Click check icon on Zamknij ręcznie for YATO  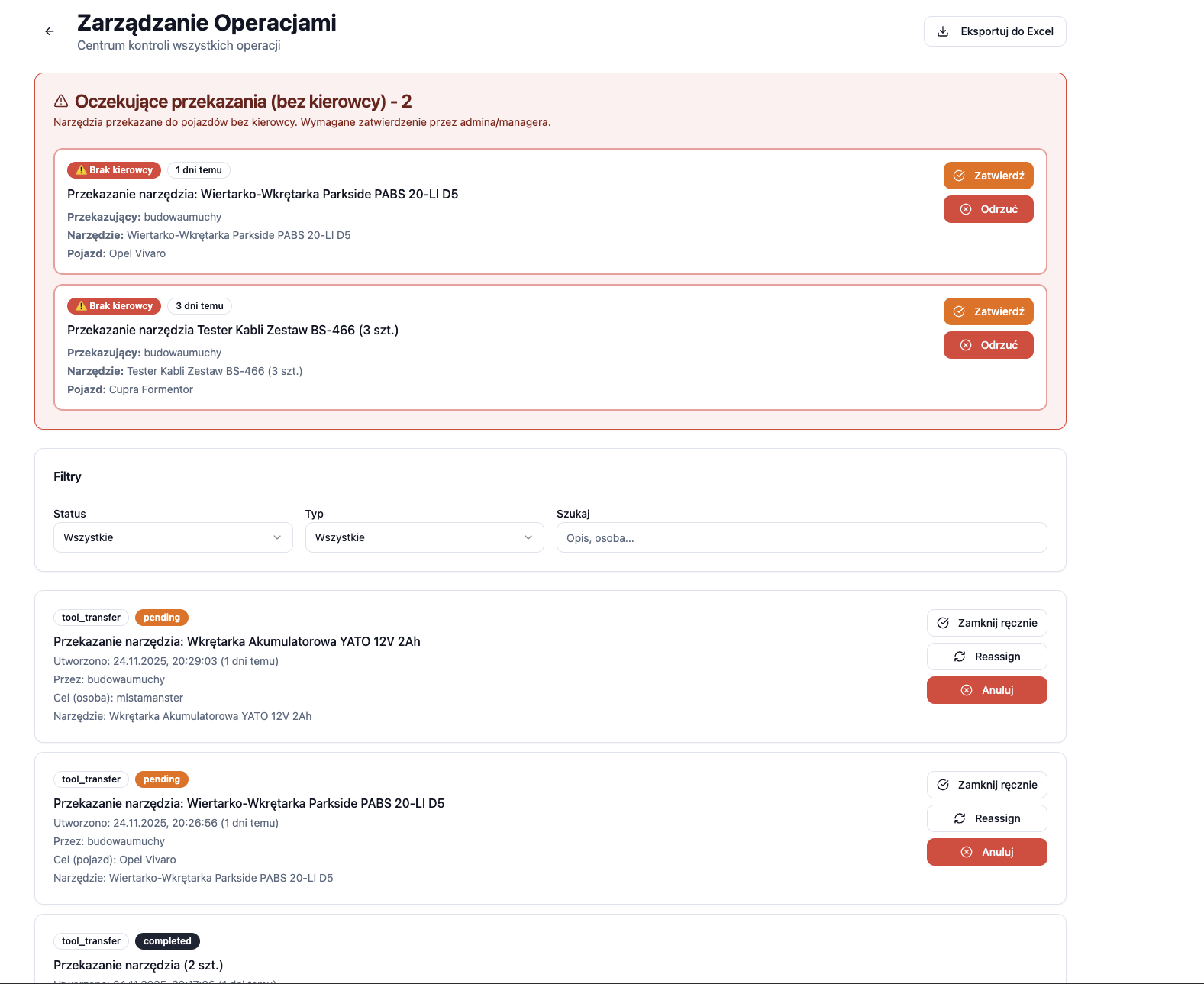(943, 623)
